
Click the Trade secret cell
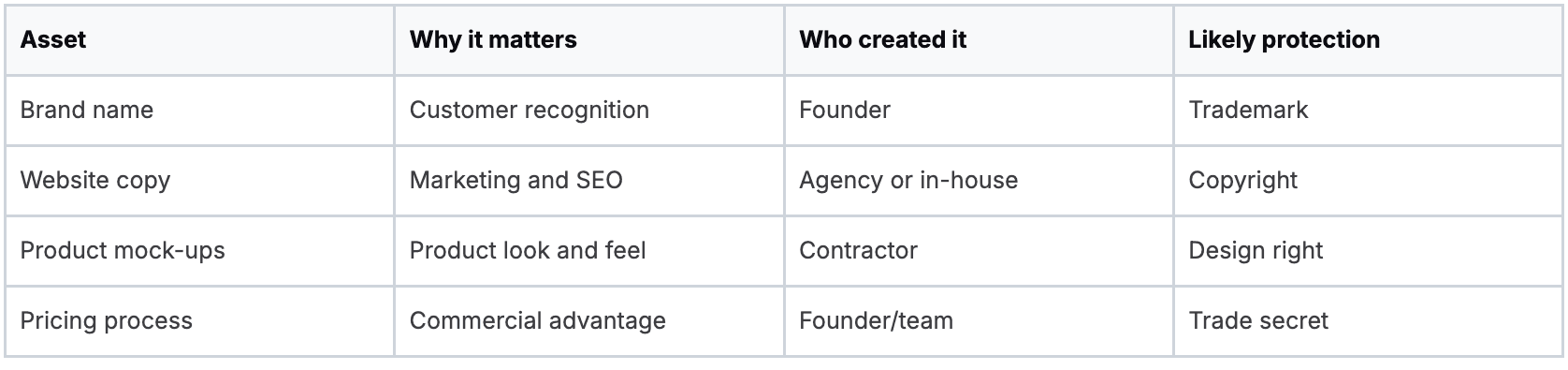pos(1368,321)
